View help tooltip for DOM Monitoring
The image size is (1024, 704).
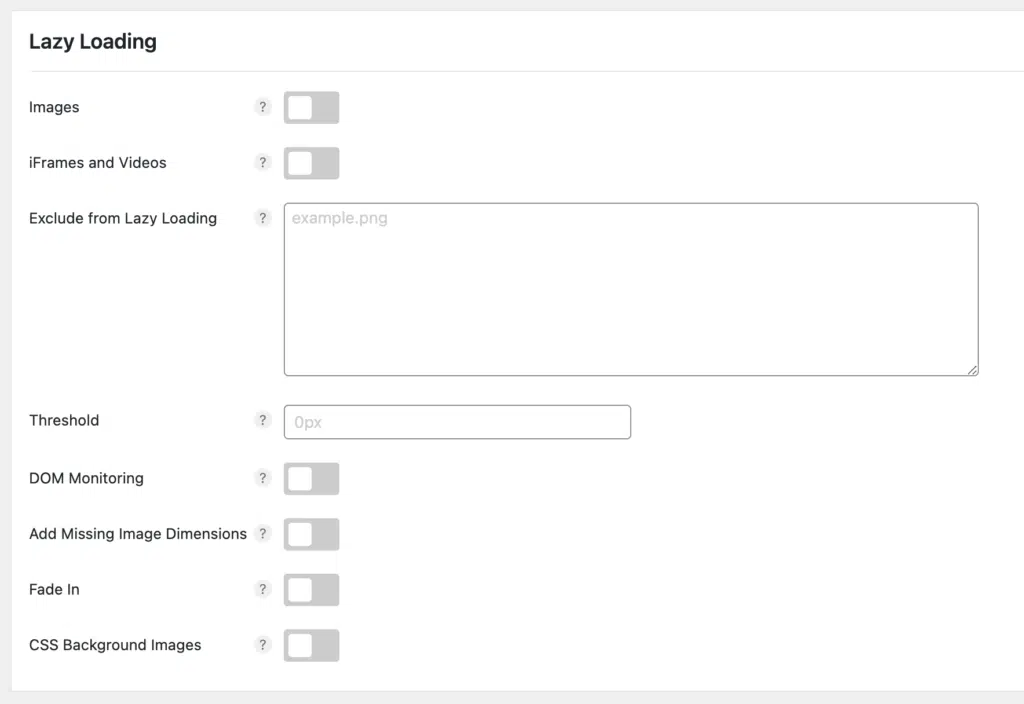263,478
